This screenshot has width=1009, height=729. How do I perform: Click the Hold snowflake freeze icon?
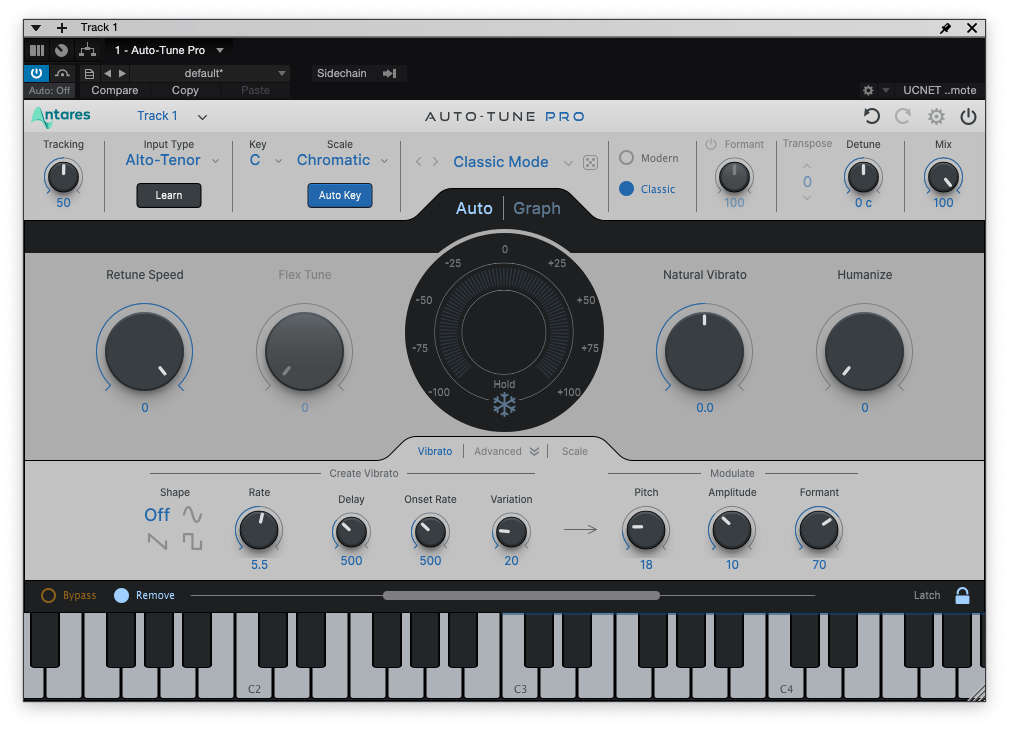click(504, 405)
